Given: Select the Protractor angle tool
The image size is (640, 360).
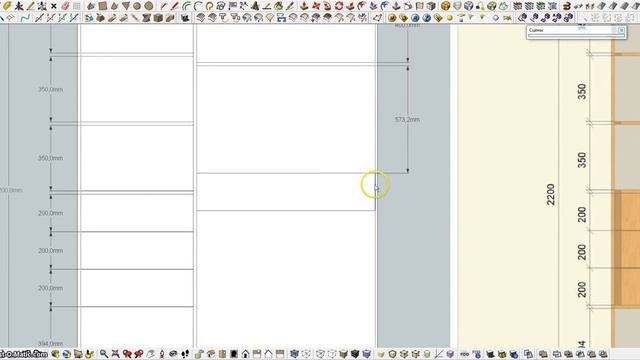Looking at the screenshot, I should tap(267, 6).
